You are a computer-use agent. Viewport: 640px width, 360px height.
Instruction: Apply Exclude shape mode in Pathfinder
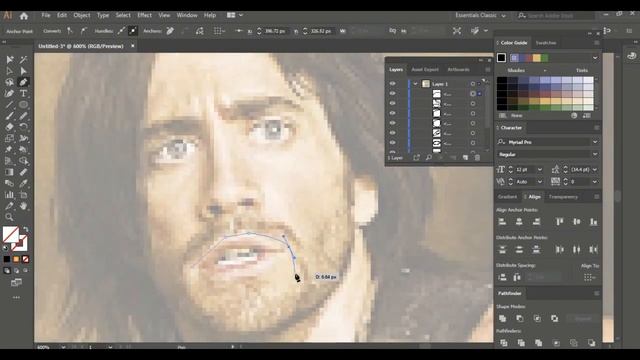click(554, 318)
